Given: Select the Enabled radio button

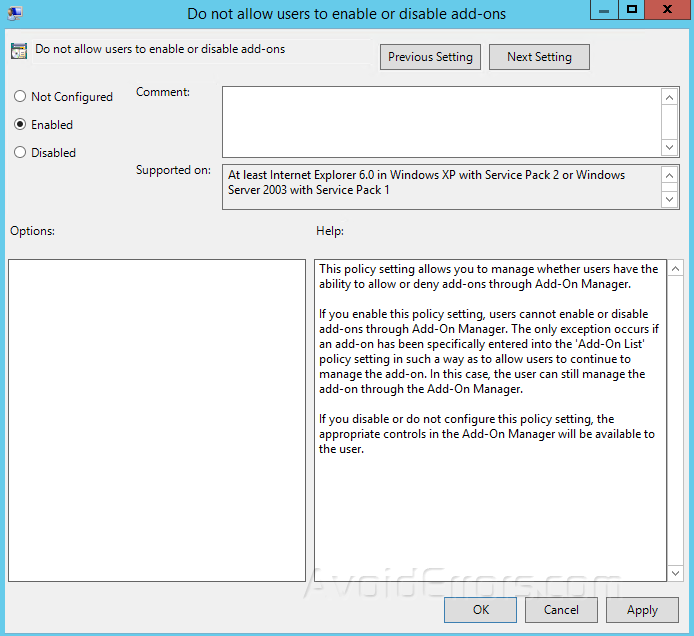Looking at the screenshot, I should pos(20,125).
